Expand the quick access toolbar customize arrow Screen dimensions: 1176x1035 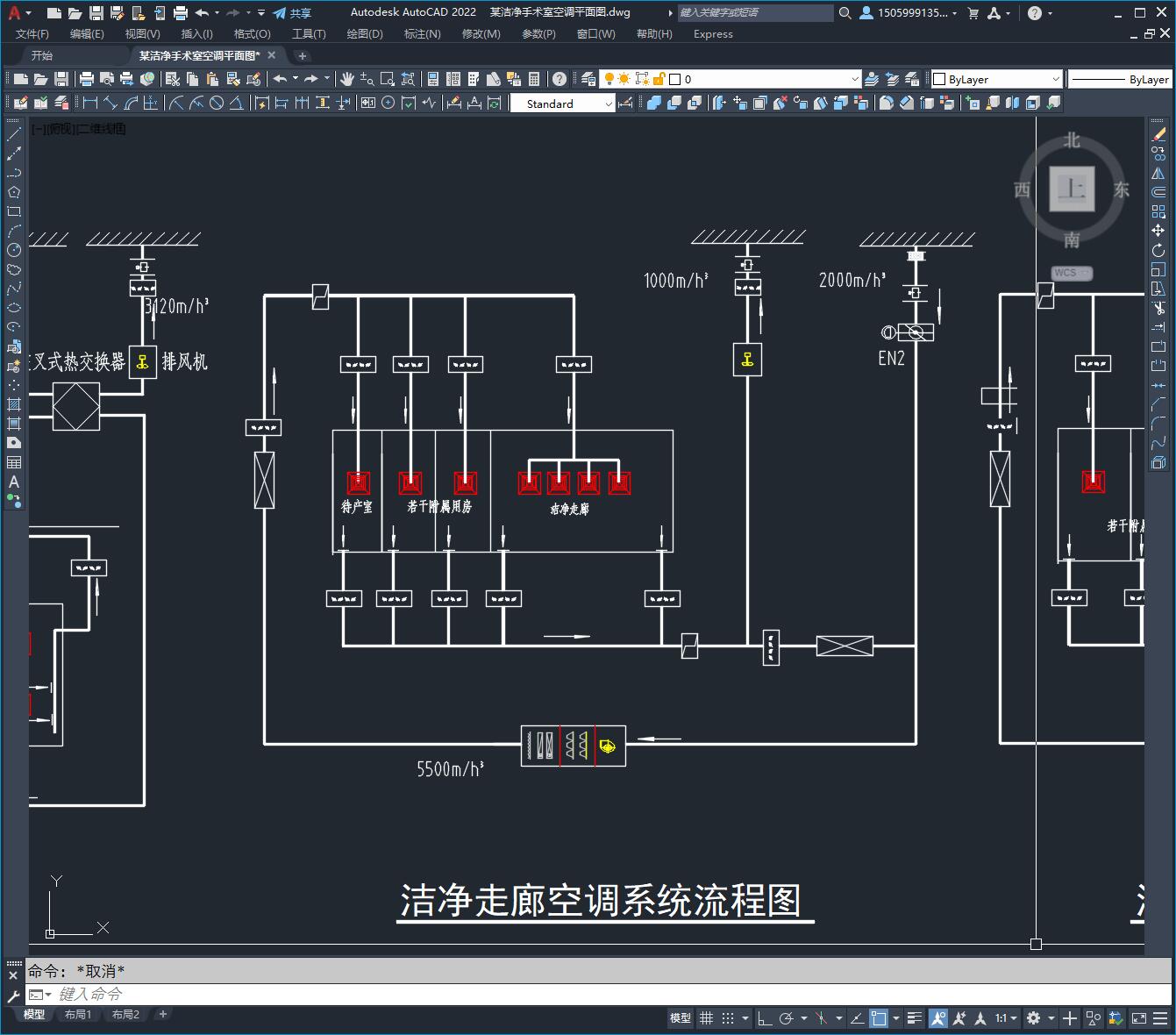pyautogui.click(x=261, y=12)
